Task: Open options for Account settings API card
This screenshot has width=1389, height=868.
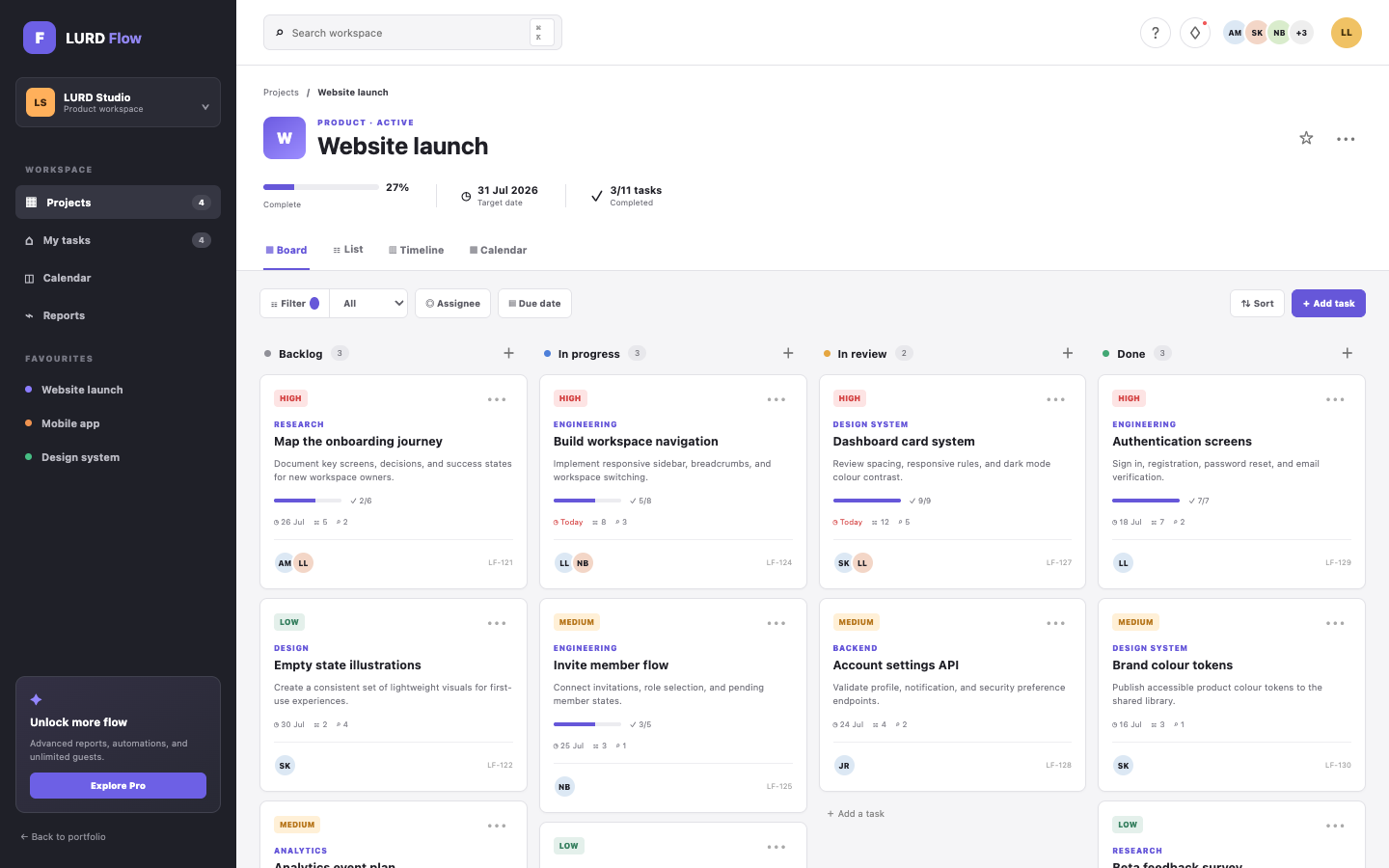Action: [1056, 623]
